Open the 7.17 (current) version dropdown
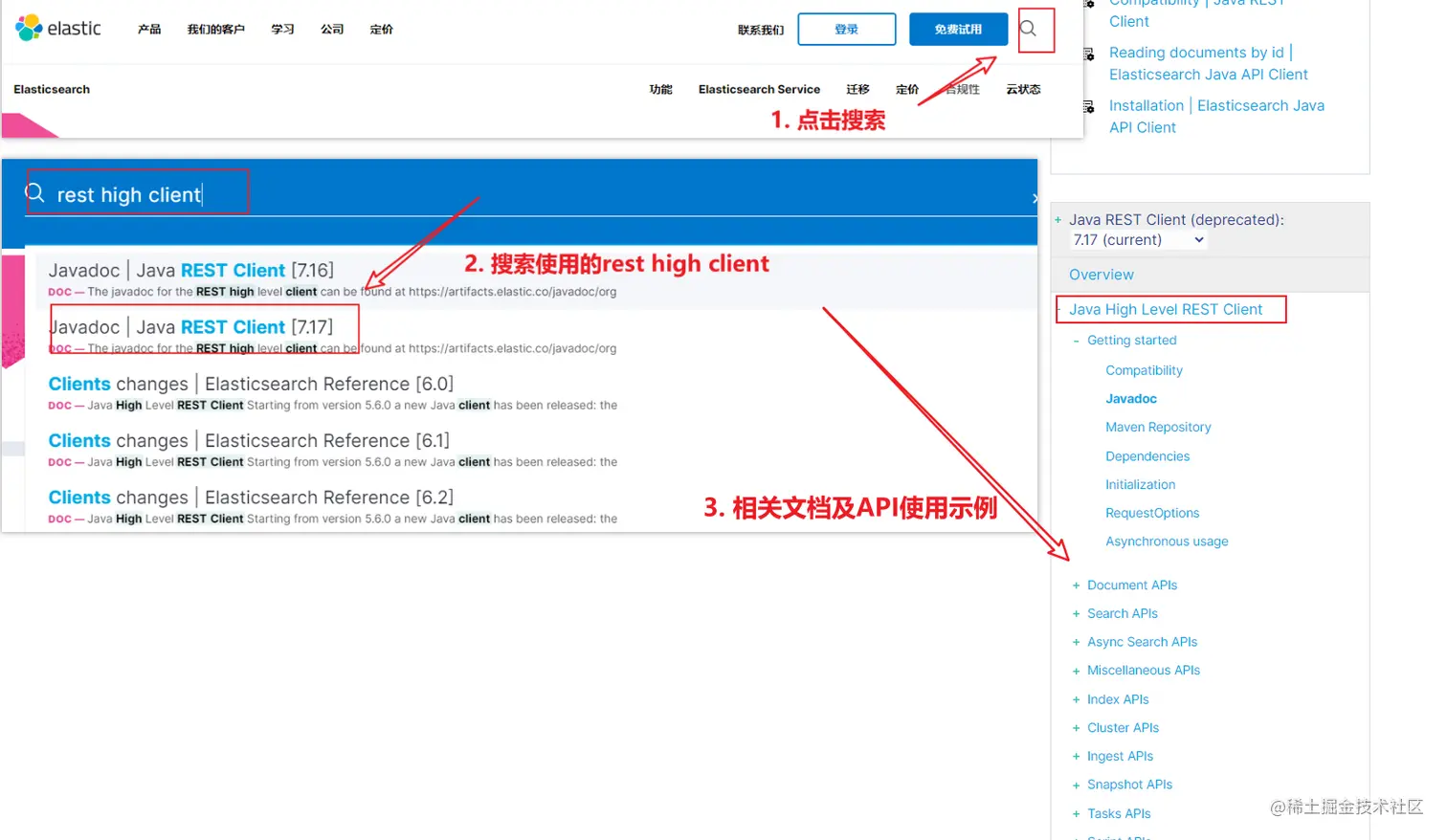 pos(1139,240)
